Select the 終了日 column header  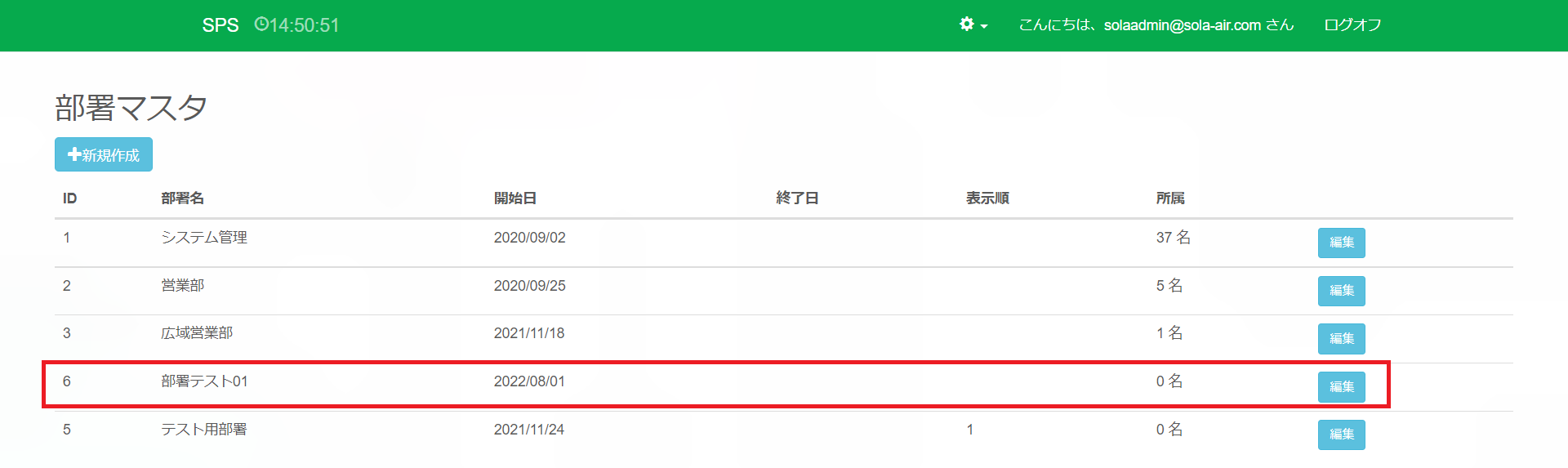point(797,198)
